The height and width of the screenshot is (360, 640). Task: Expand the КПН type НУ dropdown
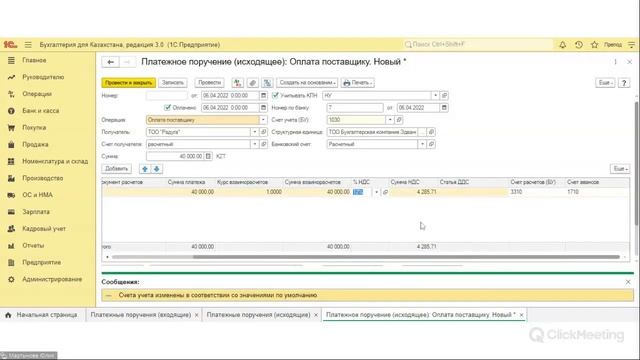pyautogui.click(x=435, y=96)
